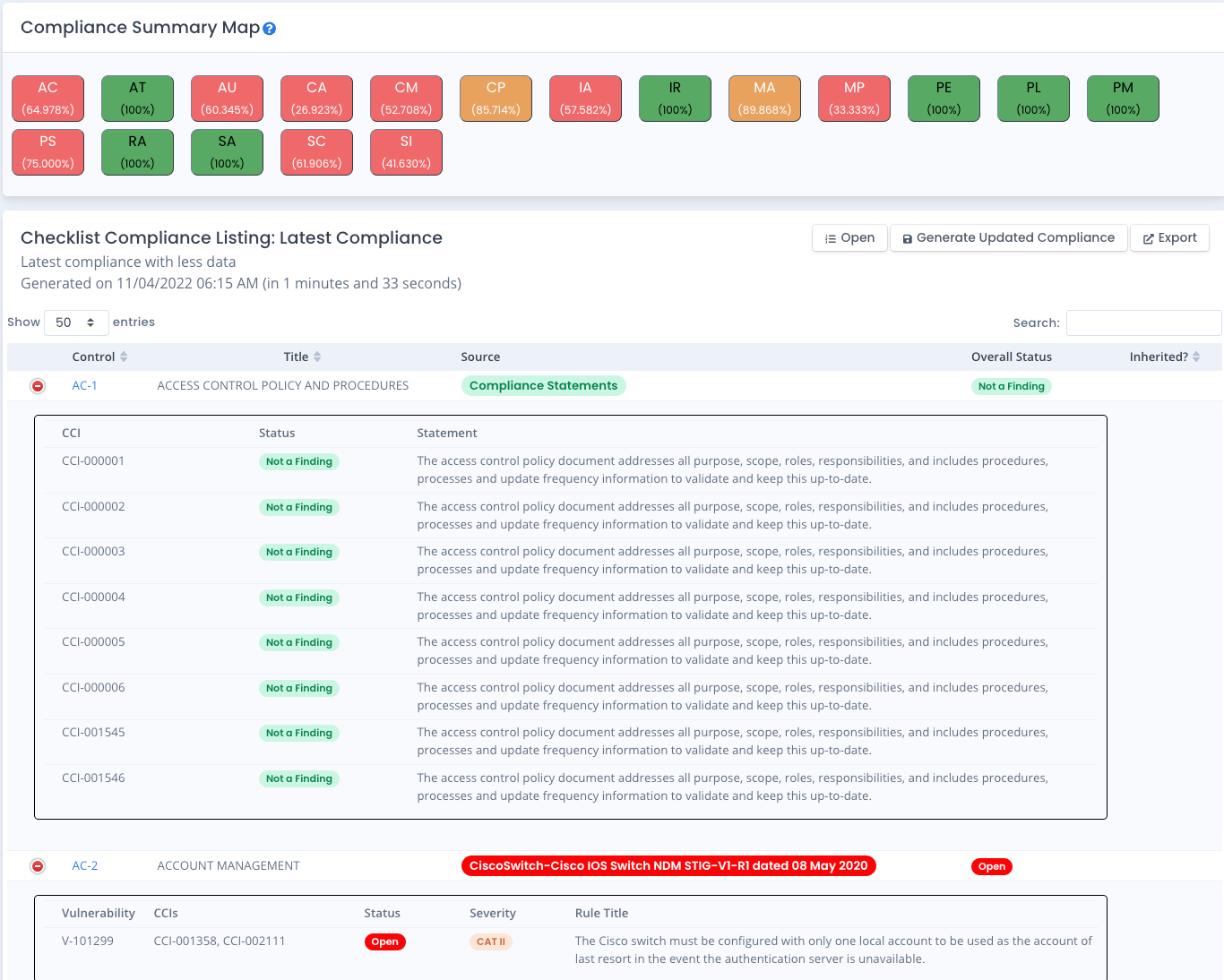
Task: Focus the Search input field
Action: [1143, 322]
